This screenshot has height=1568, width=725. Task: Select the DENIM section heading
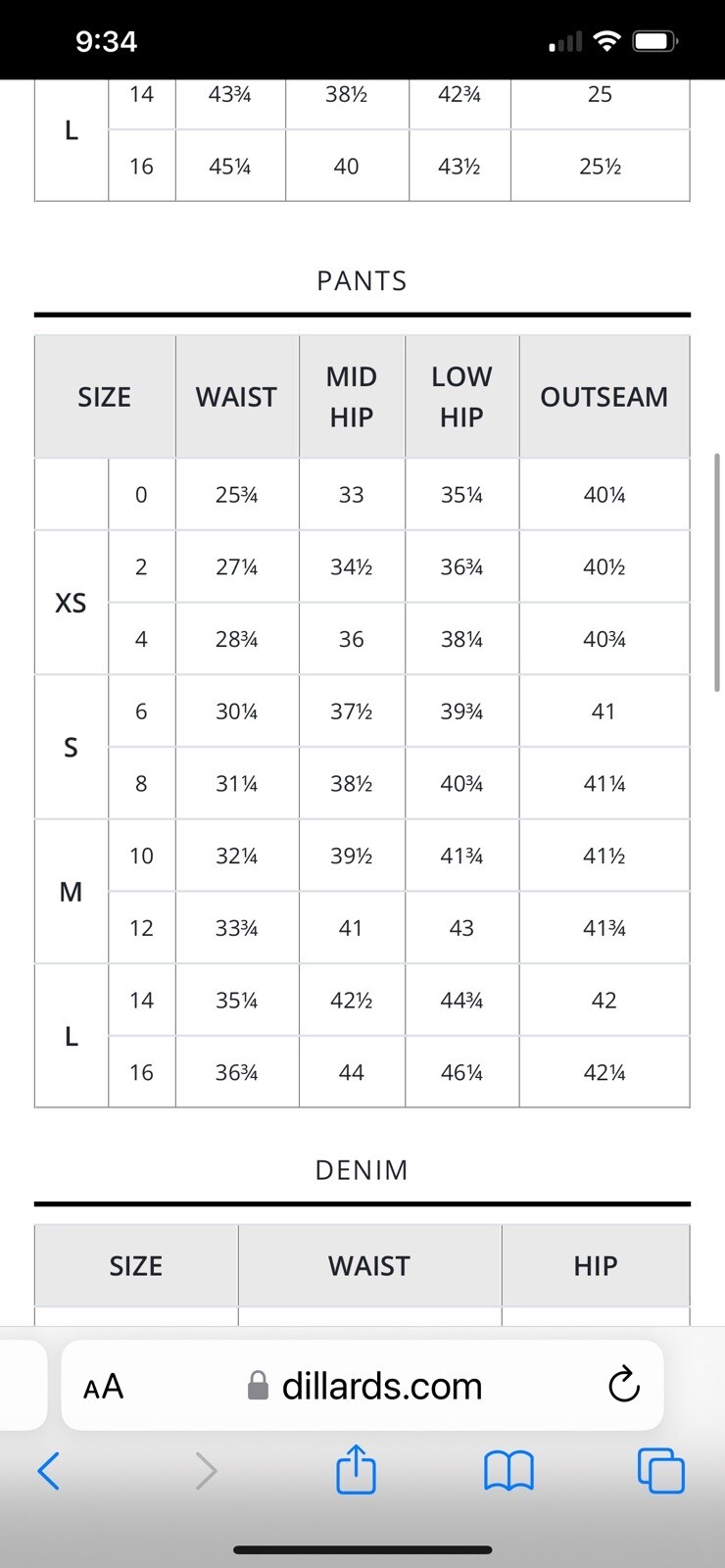(362, 1170)
